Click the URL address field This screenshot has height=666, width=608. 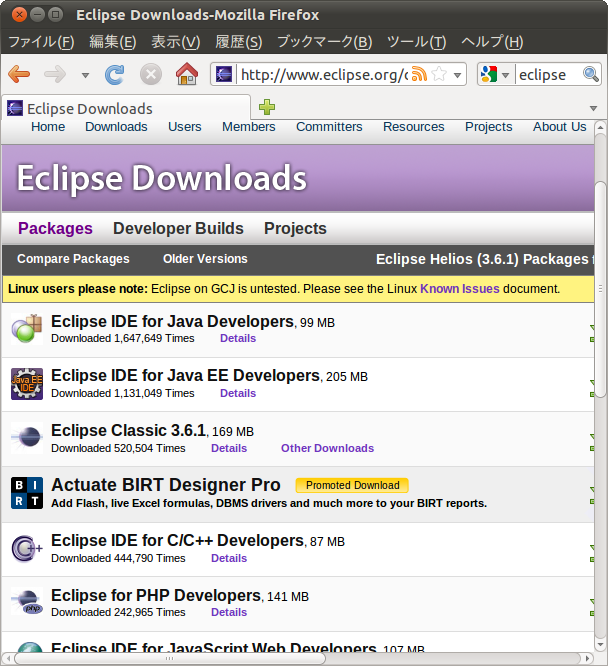click(324, 74)
